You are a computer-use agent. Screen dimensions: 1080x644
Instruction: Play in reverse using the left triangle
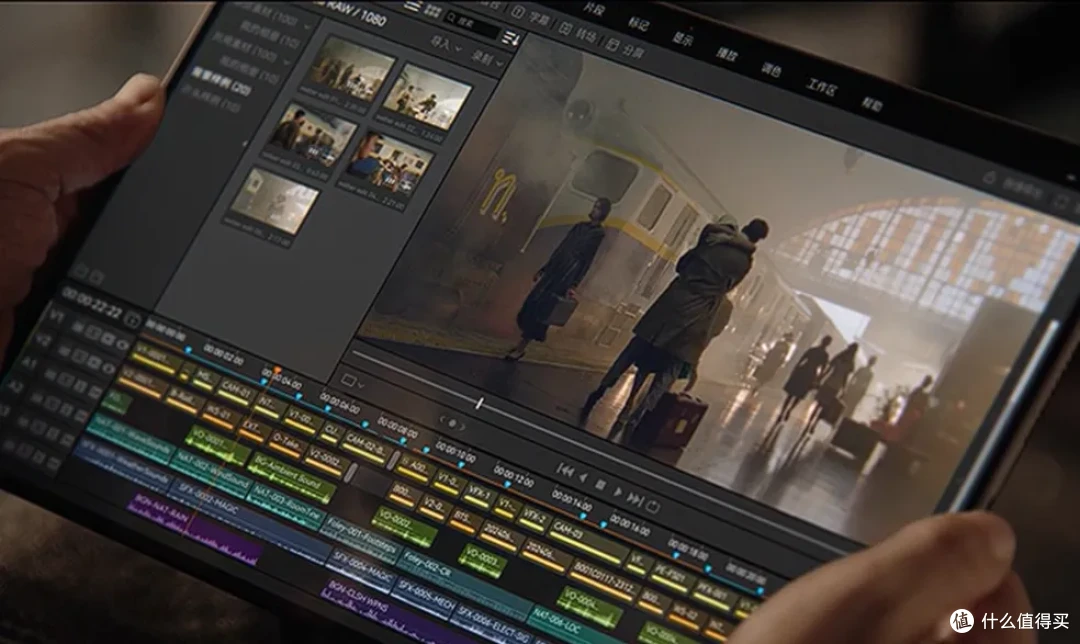pos(583,477)
